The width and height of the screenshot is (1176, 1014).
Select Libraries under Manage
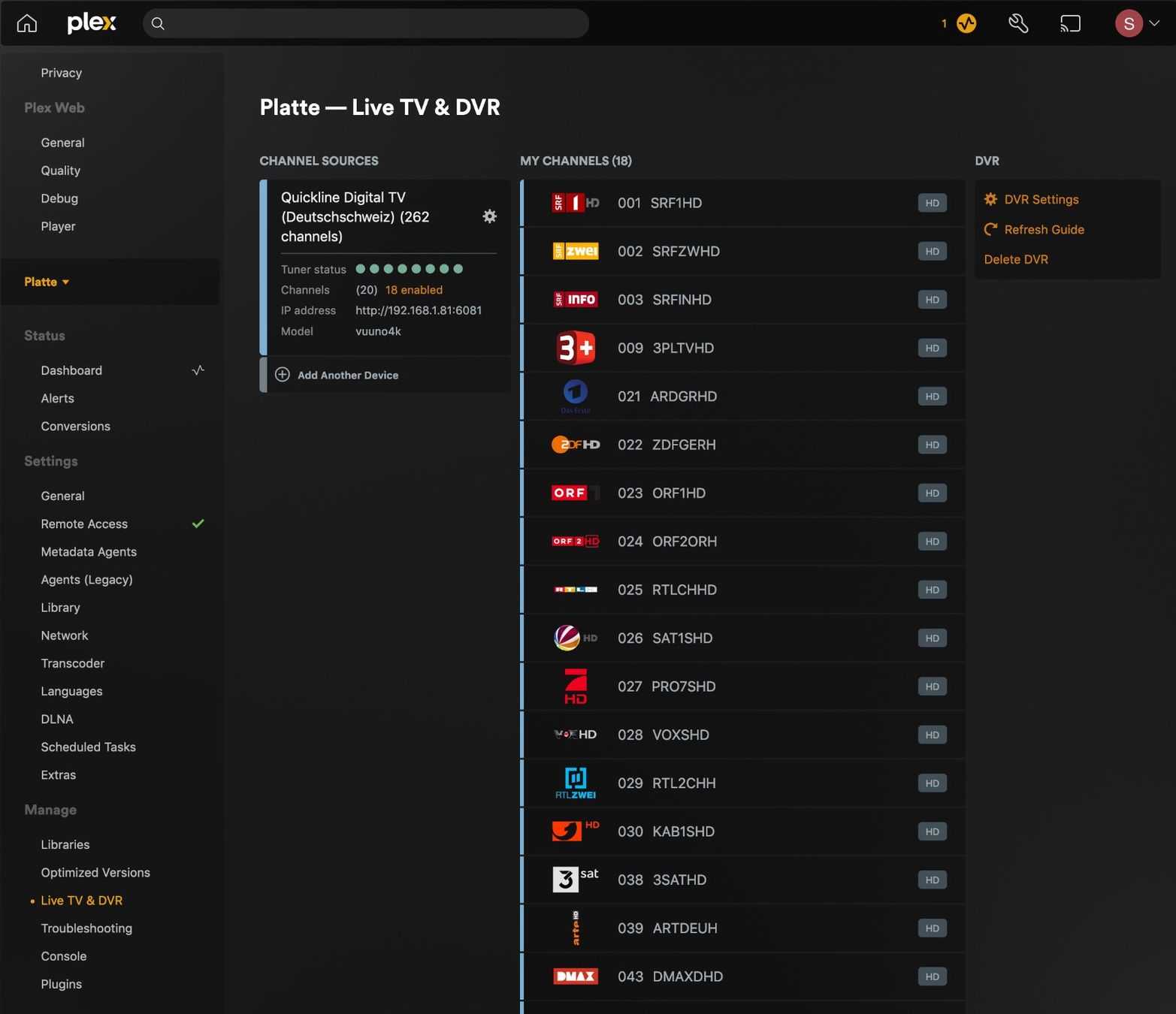click(x=65, y=844)
